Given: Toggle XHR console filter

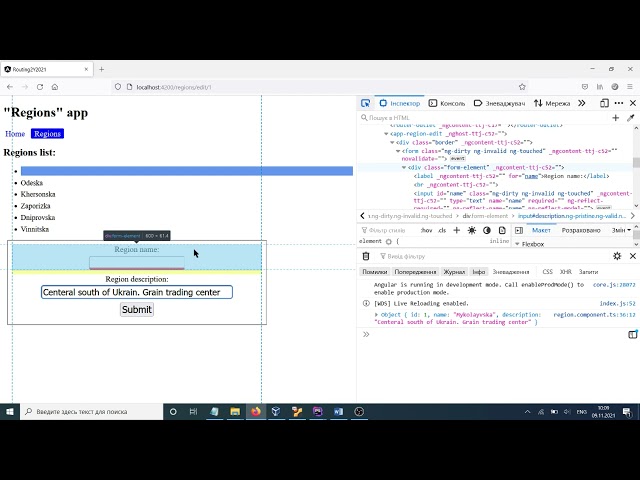Looking at the screenshot, I should coord(565,272).
